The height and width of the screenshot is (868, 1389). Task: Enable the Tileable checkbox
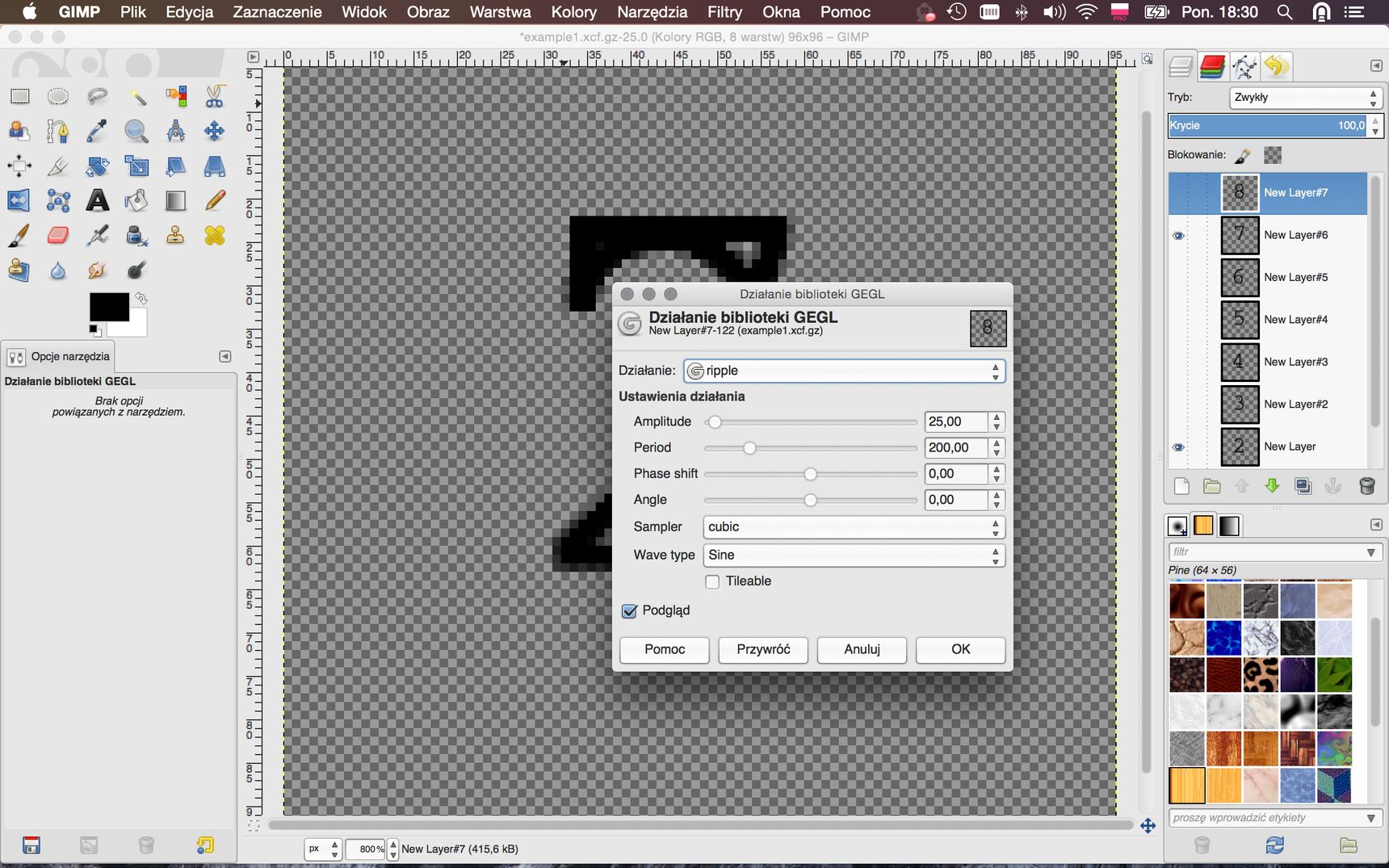712,581
